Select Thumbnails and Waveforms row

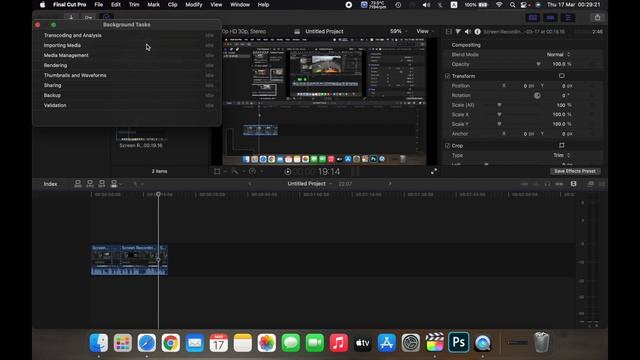tap(128, 76)
